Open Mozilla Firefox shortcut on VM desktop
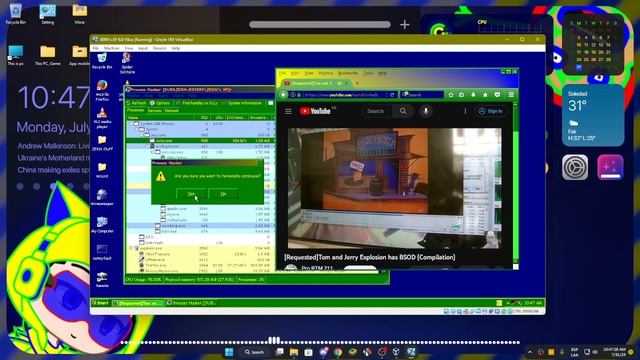The height and width of the screenshot is (360, 640). [x=102, y=90]
